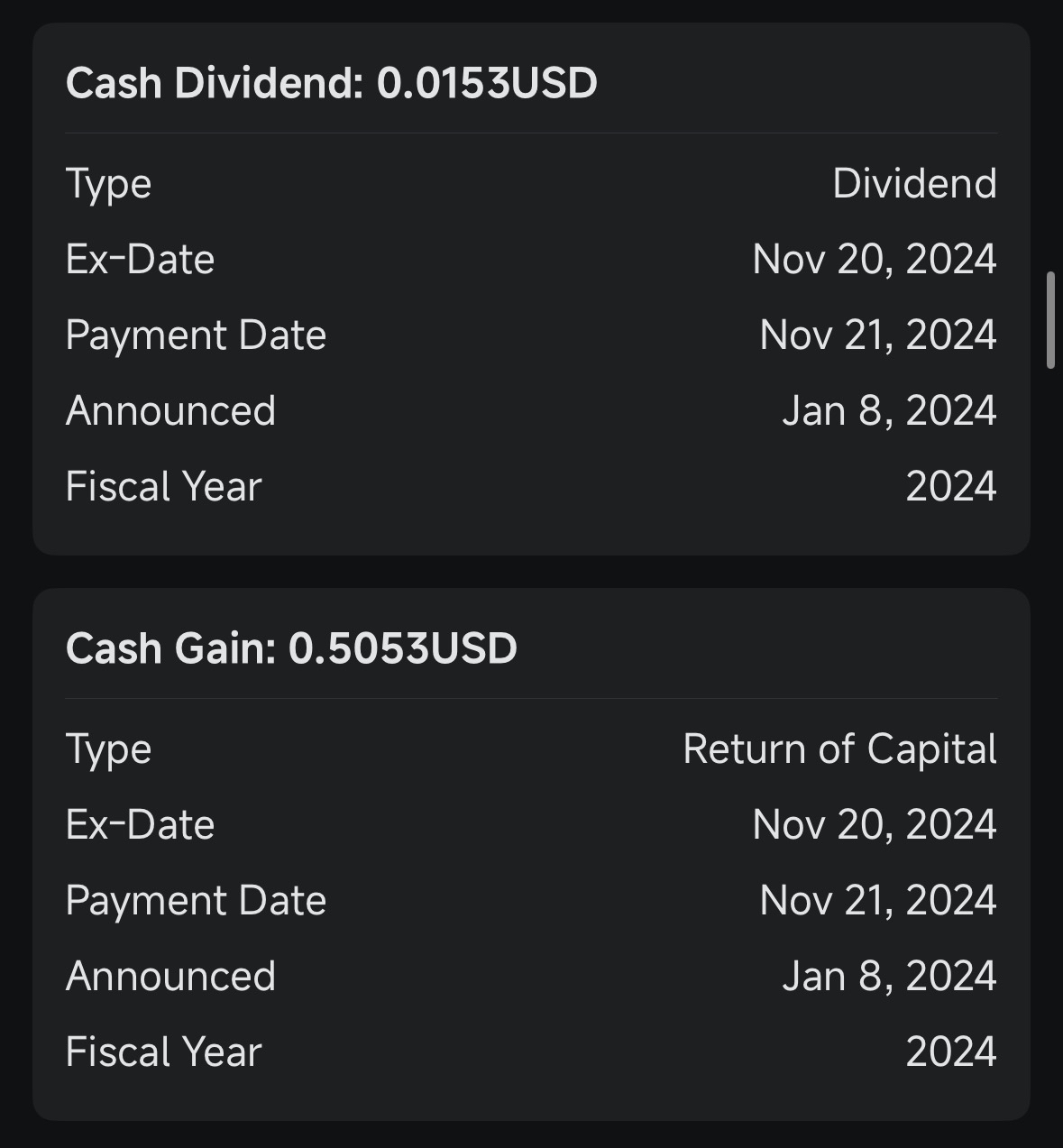This screenshot has height=1148, width=1063.
Task: Click Nov 20, 2024 in Cash Dividend card
Action: click(x=875, y=260)
